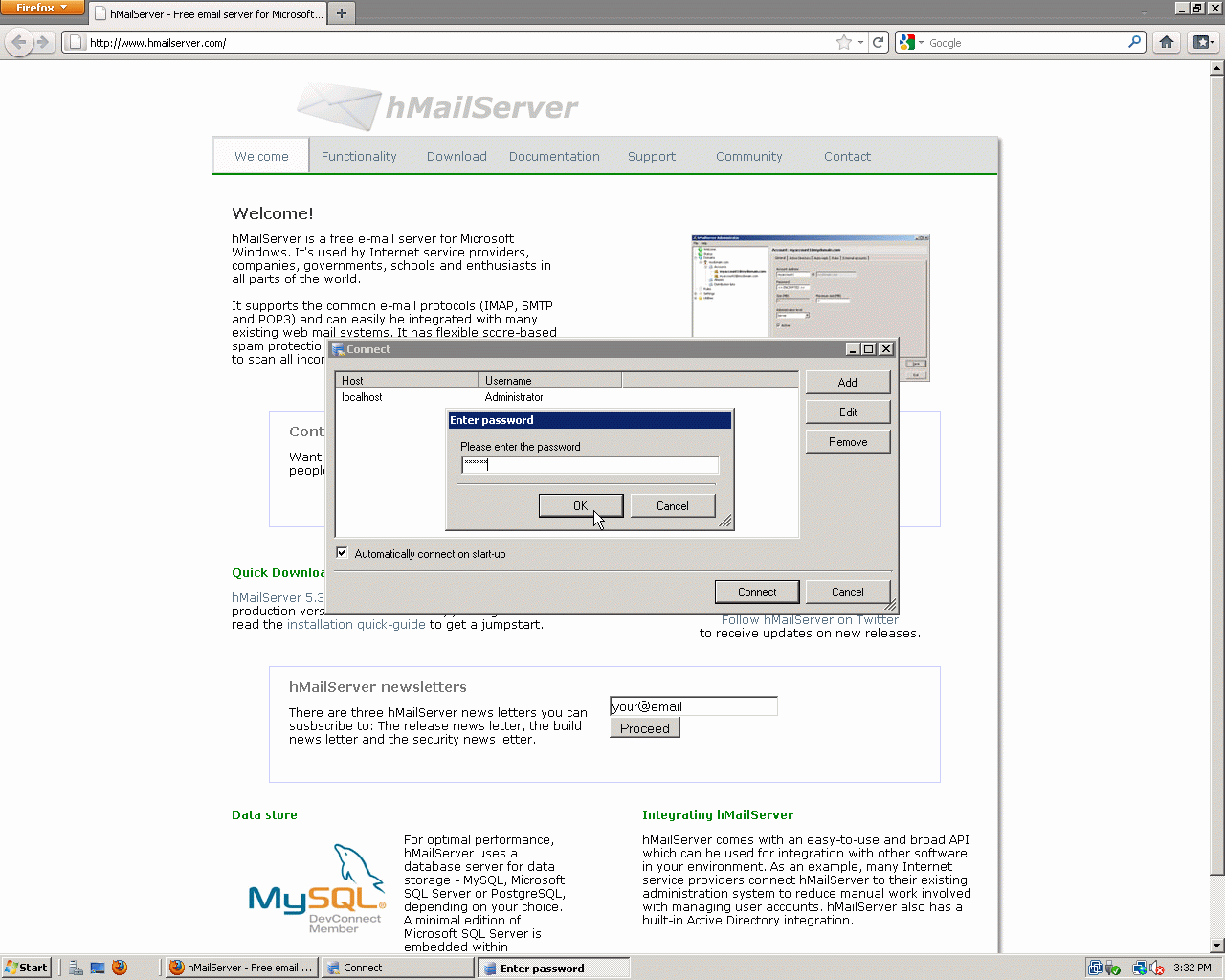Click the MySQL DevConnect Member logo
This screenshot has height=980, width=1225.
(x=317, y=889)
